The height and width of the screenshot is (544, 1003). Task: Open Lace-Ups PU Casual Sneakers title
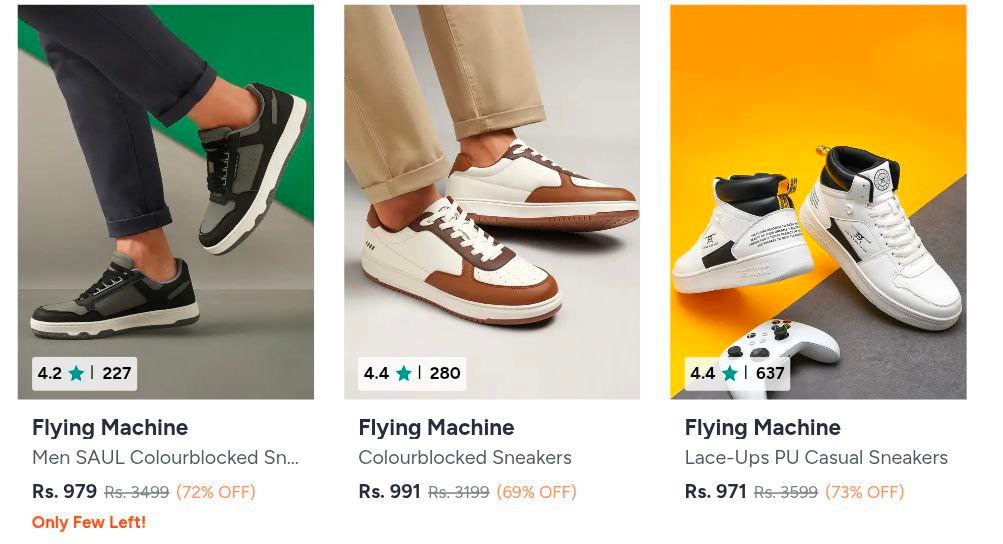point(816,458)
